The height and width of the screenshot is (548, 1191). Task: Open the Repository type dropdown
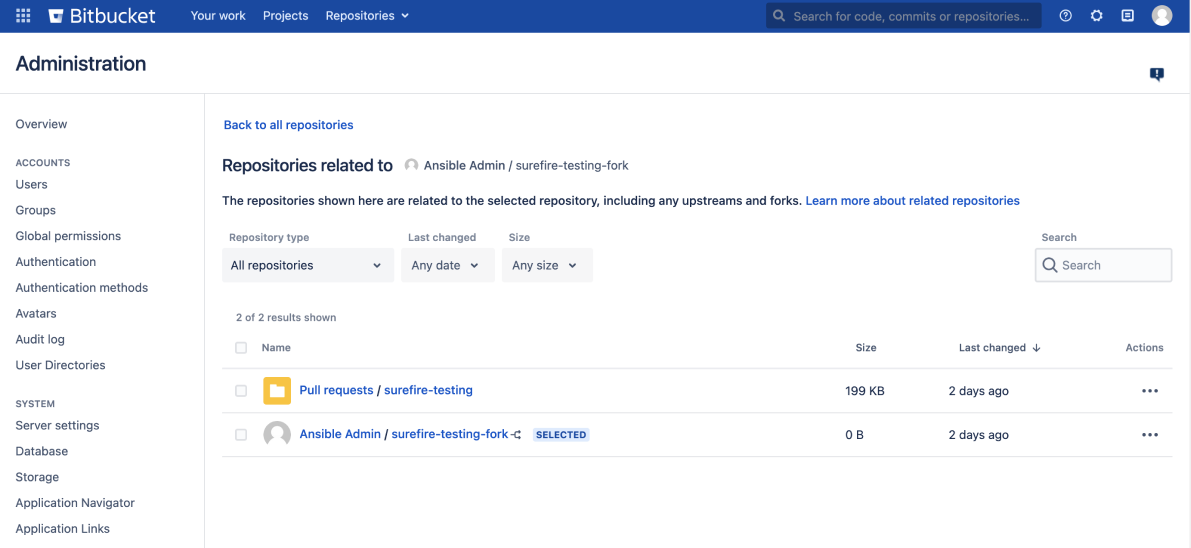click(x=308, y=265)
